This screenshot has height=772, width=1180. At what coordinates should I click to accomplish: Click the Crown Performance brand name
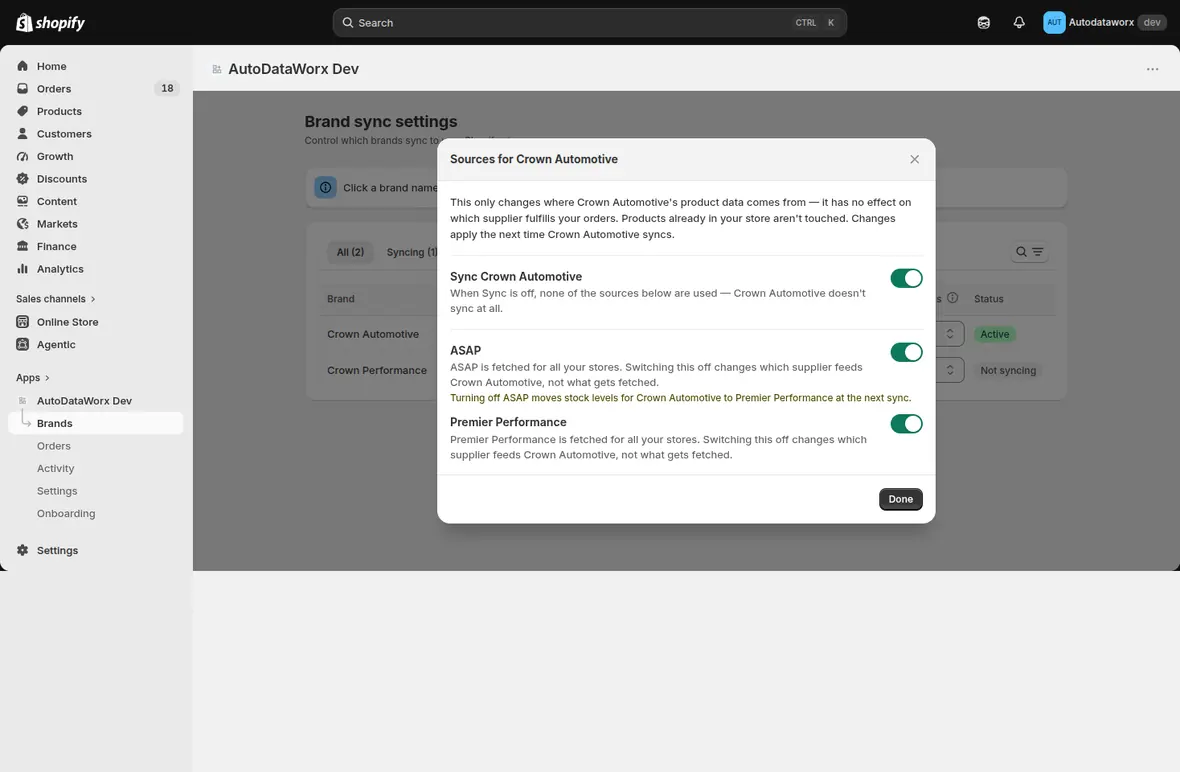point(377,370)
